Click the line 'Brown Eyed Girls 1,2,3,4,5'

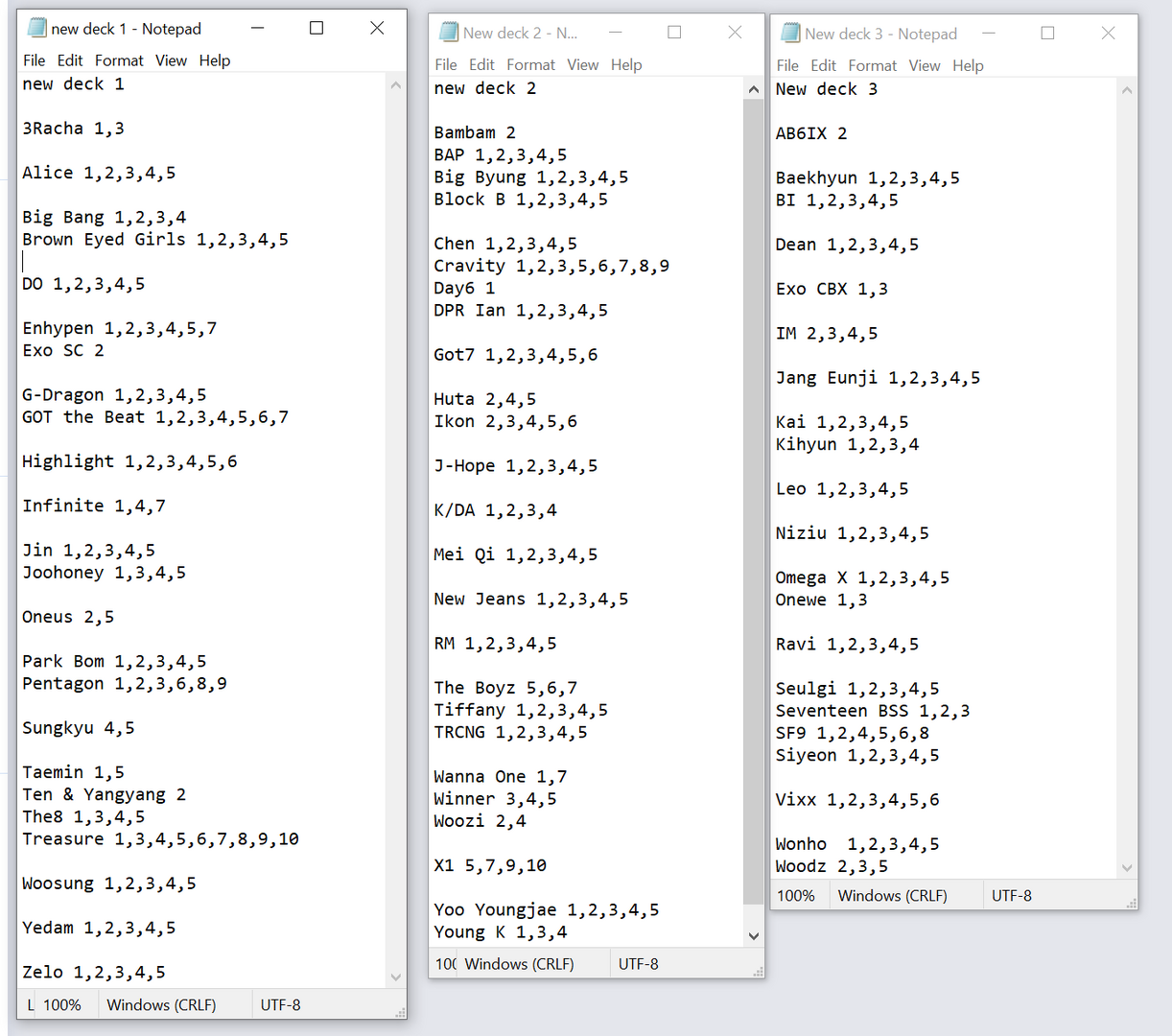click(155, 240)
